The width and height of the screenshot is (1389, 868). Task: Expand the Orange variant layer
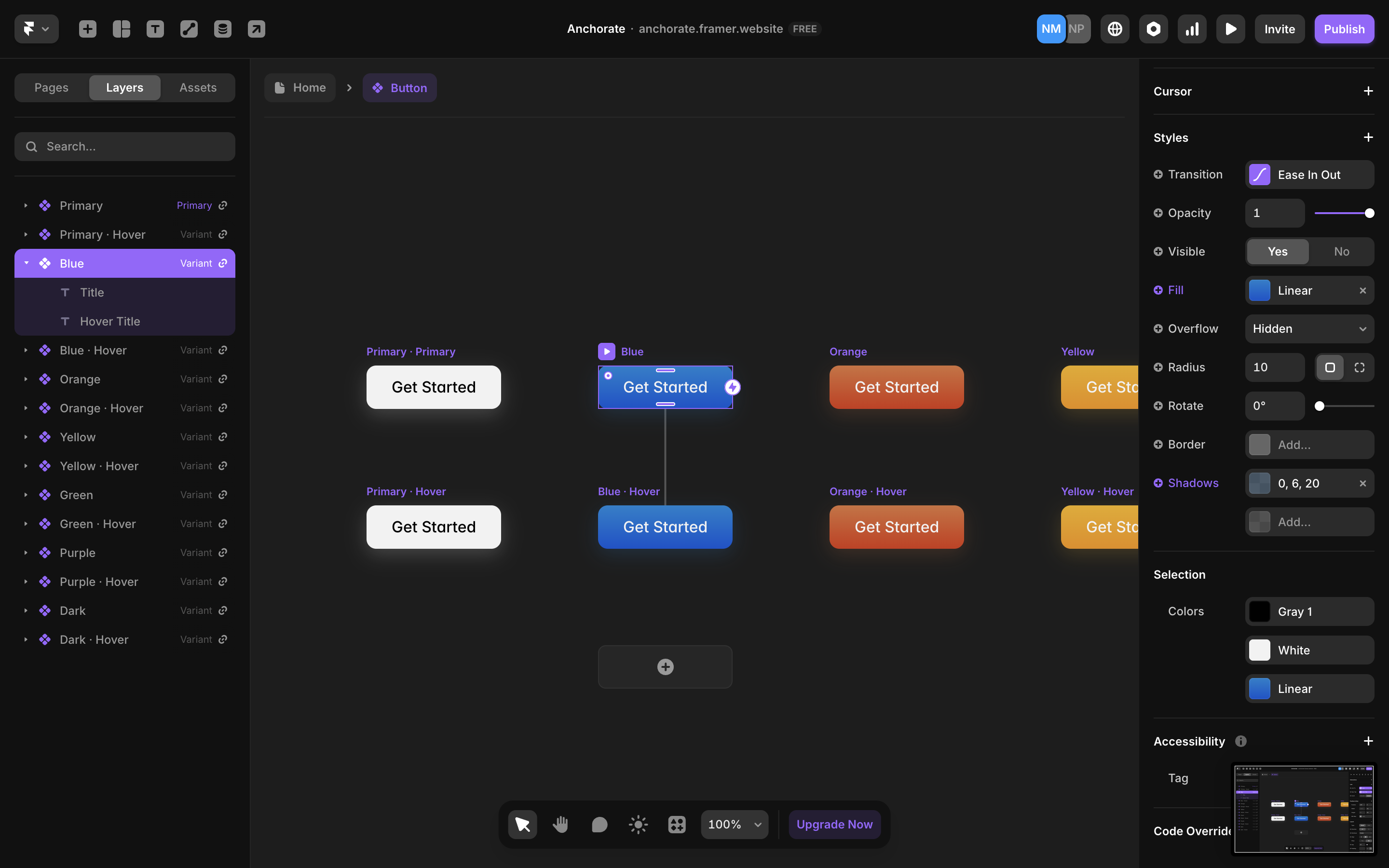pos(26,379)
